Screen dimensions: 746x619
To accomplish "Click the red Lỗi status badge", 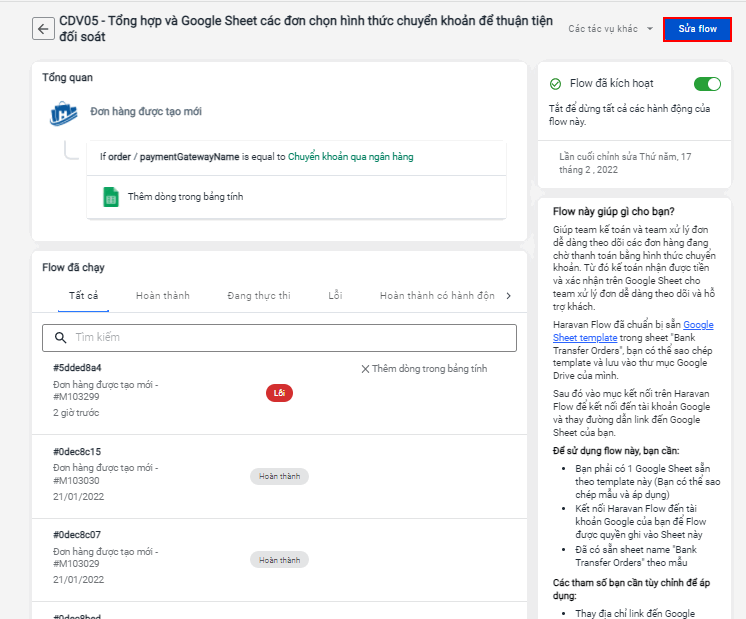I will [279, 393].
